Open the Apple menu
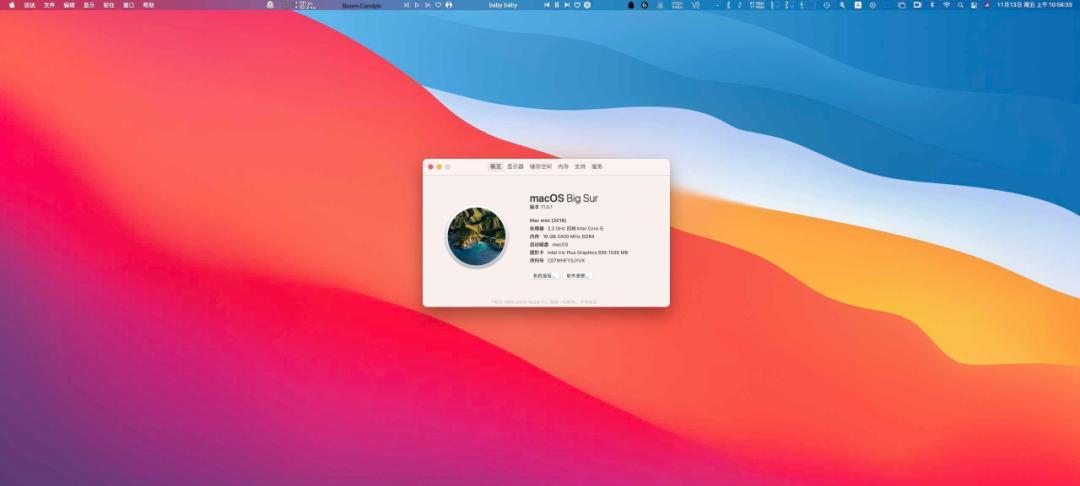The width and height of the screenshot is (1080, 486). [12, 5]
